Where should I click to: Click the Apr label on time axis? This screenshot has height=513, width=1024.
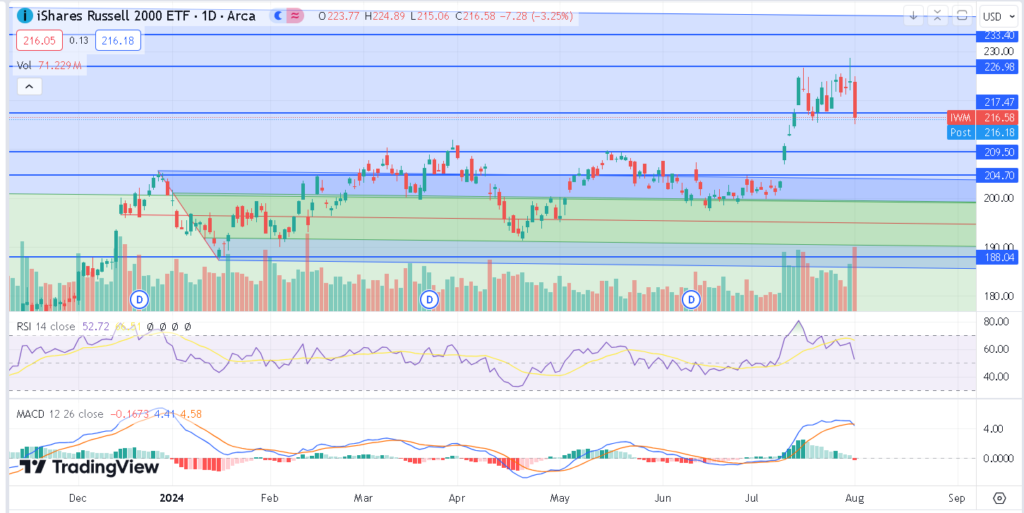(458, 498)
